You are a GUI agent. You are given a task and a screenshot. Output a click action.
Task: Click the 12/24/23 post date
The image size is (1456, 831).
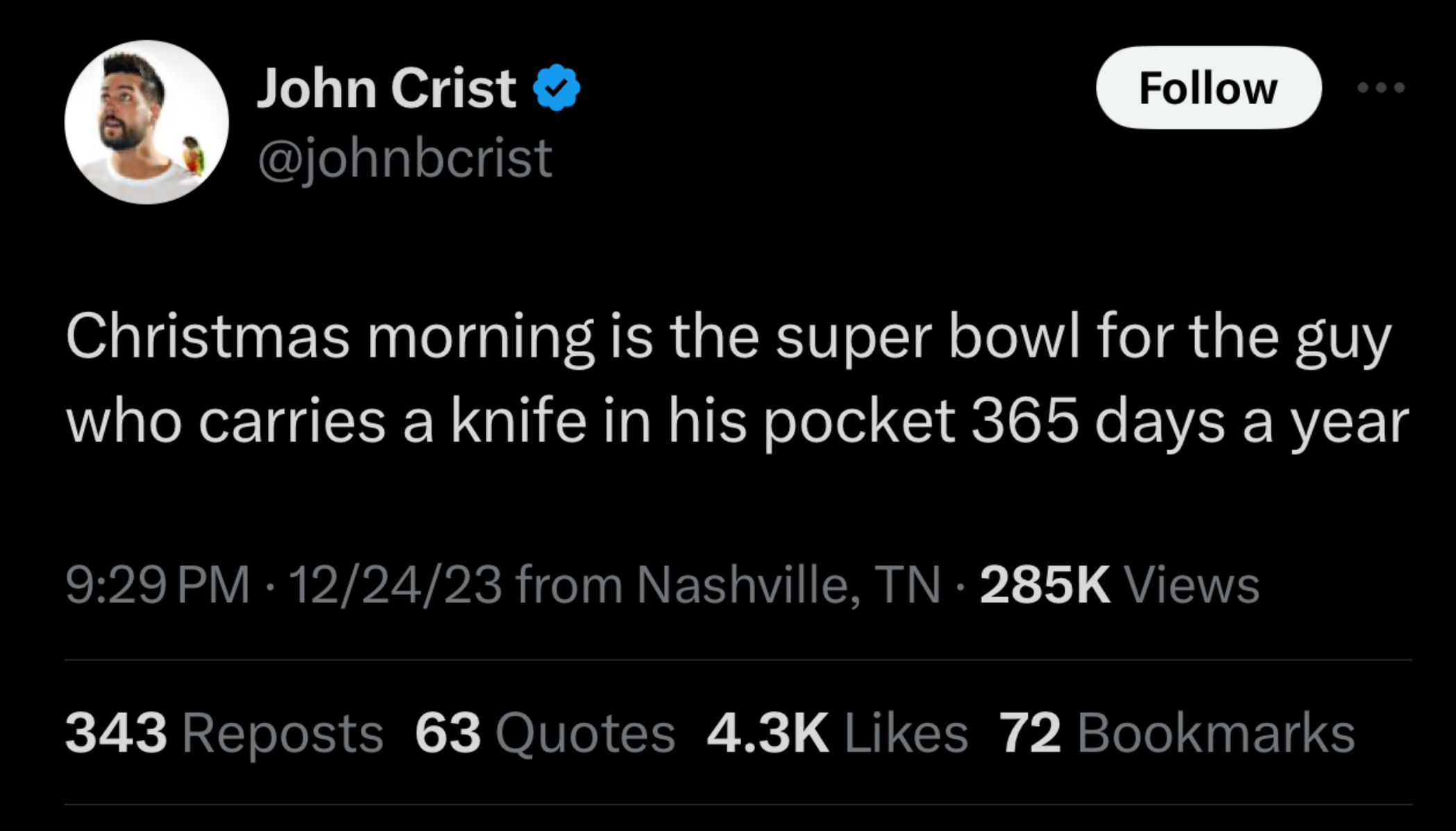tap(396, 585)
